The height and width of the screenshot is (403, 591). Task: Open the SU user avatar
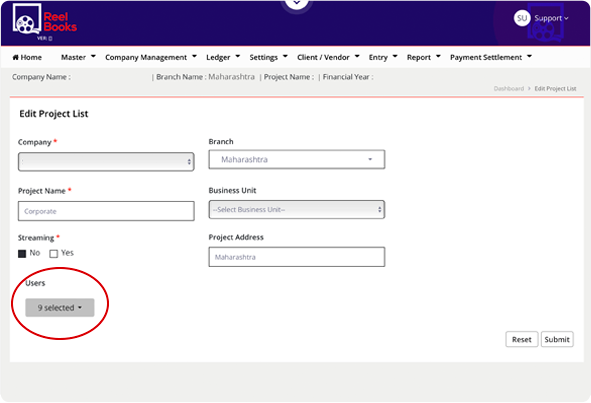click(x=522, y=18)
